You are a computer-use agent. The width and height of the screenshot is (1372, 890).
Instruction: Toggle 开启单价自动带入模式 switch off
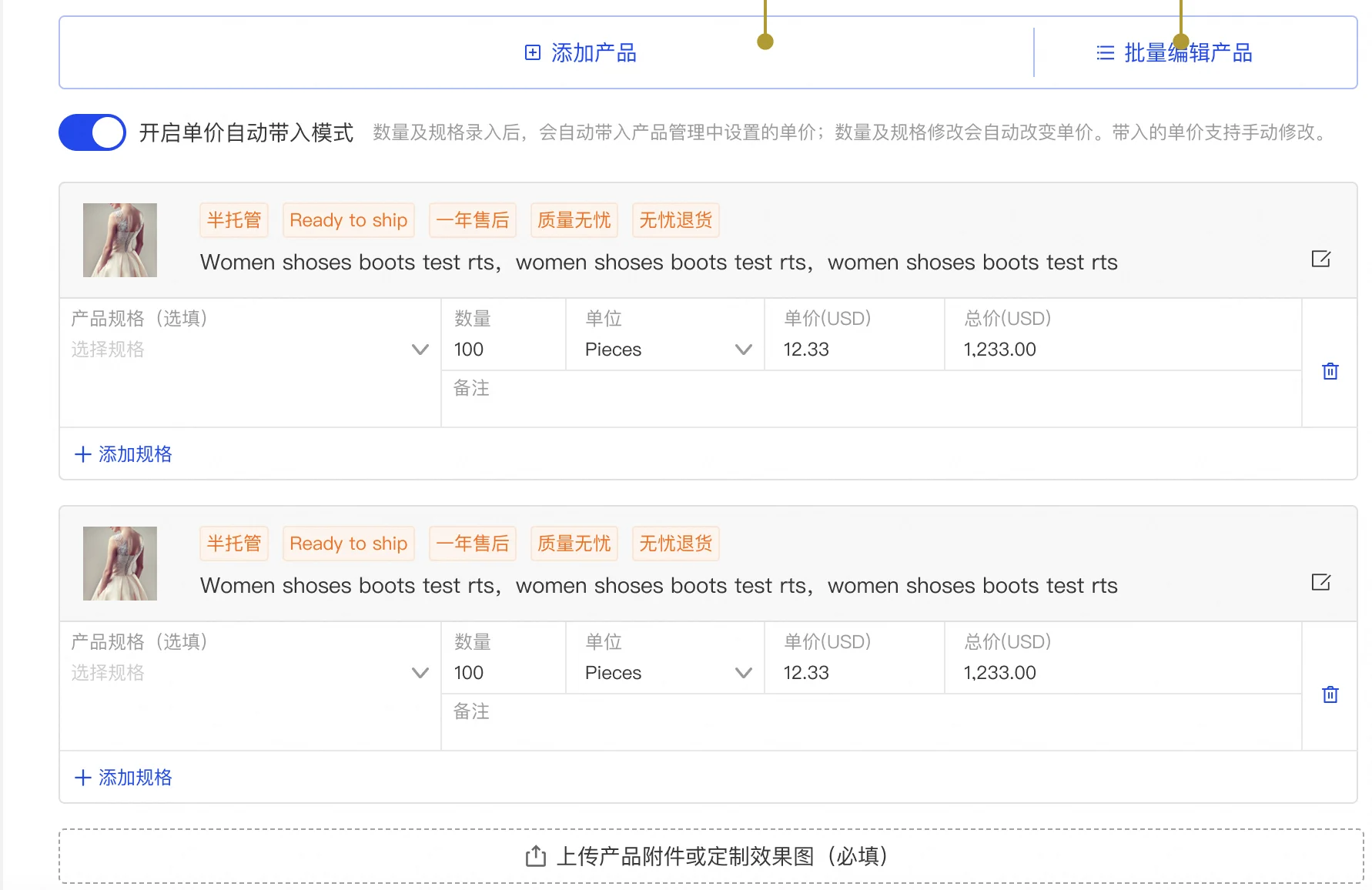click(x=92, y=132)
